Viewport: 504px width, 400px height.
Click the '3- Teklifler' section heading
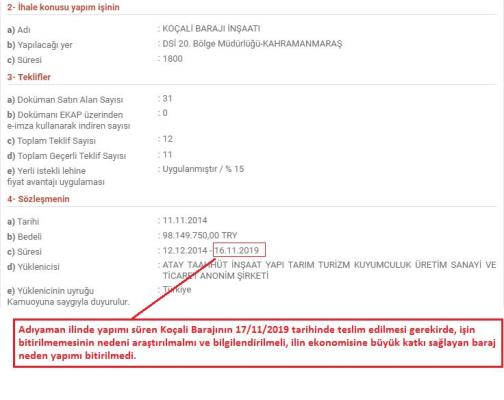pos(29,77)
